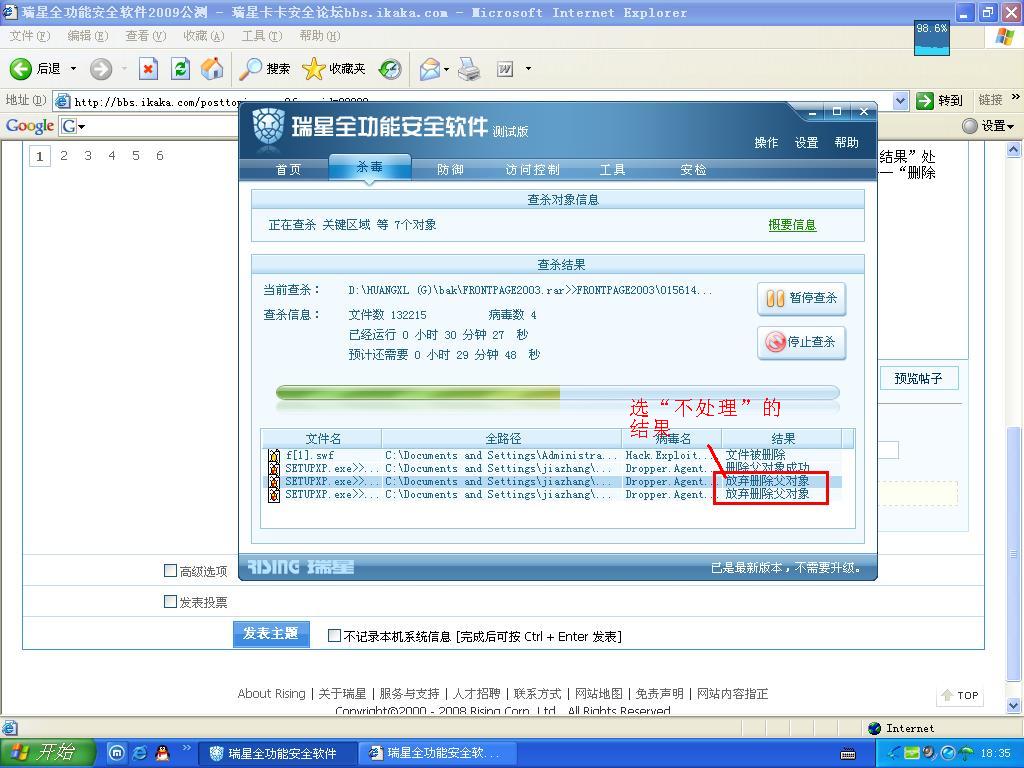The width and height of the screenshot is (1024, 768).
Task: Open the Google G search dropdown
Action: click(x=82, y=126)
